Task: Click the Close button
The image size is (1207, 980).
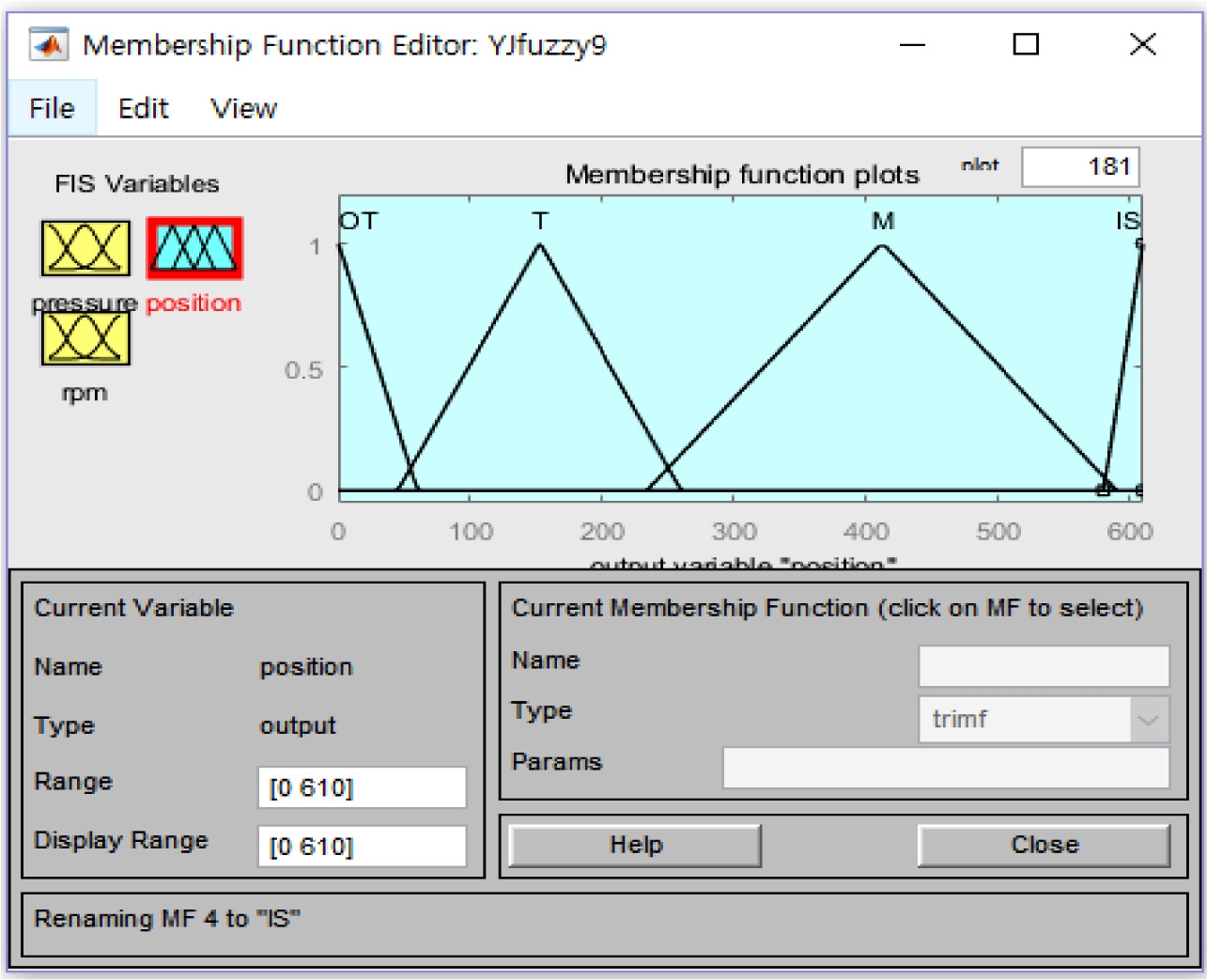Action: [x=1044, y=845]
